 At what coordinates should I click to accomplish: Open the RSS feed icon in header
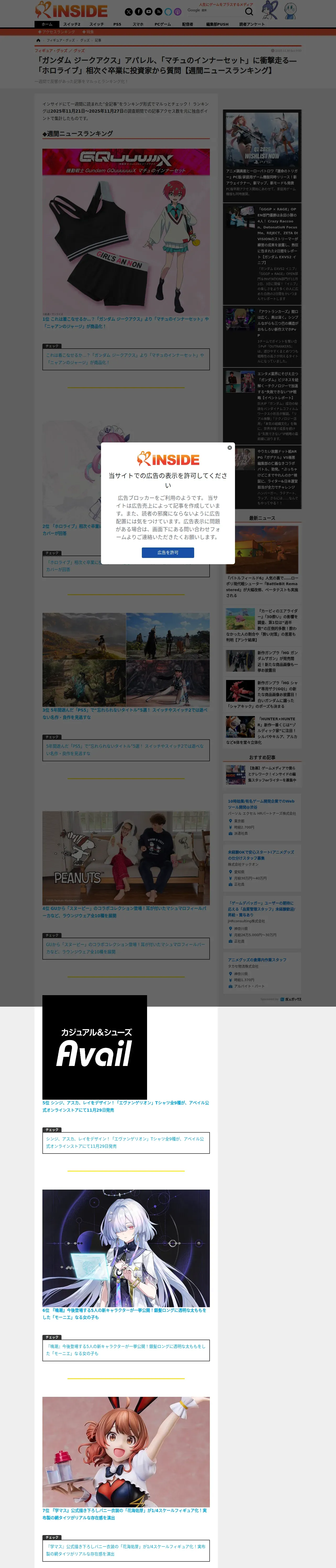pos(158,11)
